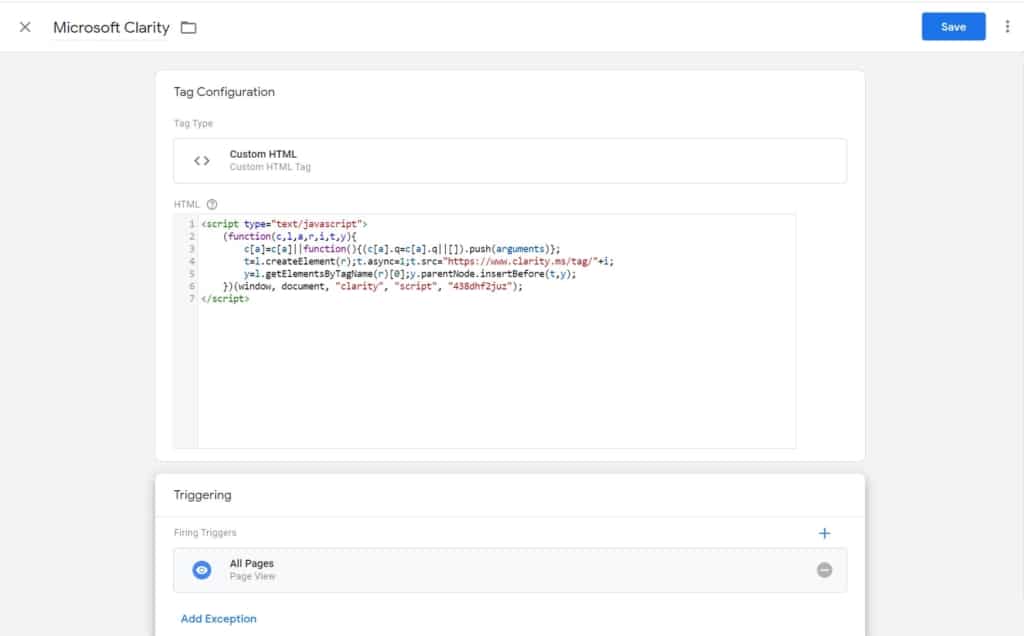Save the tag
Image resolution: width=1024 pixels, height=636 pixels.
tap(952, 27)
